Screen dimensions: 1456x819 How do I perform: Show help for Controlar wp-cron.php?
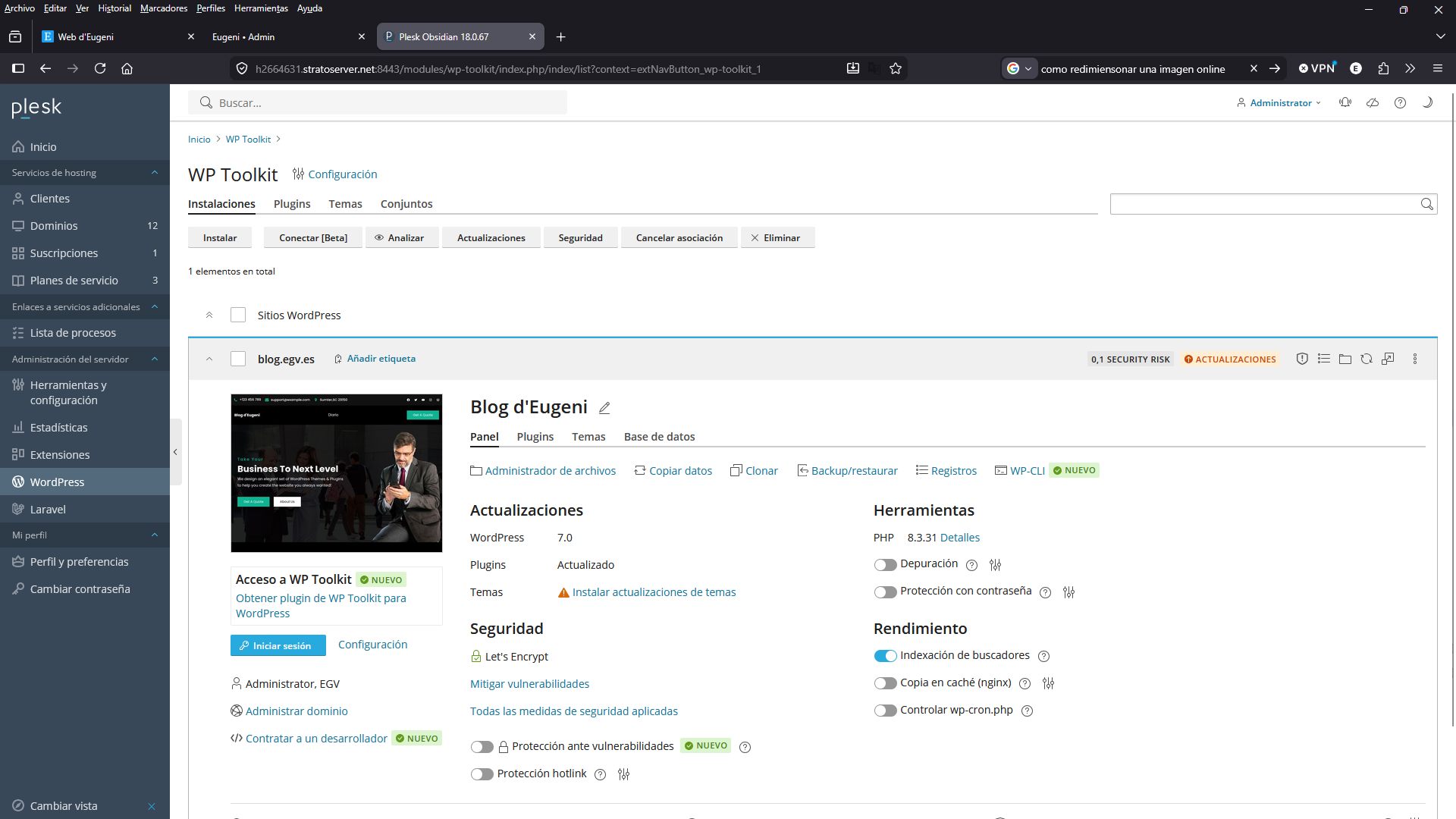pyautogui.click(x=1027, y=711)
